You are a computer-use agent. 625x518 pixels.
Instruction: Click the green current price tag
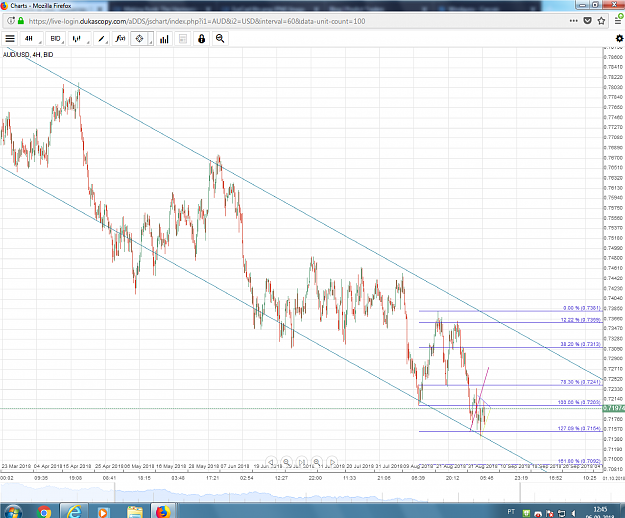pos(613,408)
